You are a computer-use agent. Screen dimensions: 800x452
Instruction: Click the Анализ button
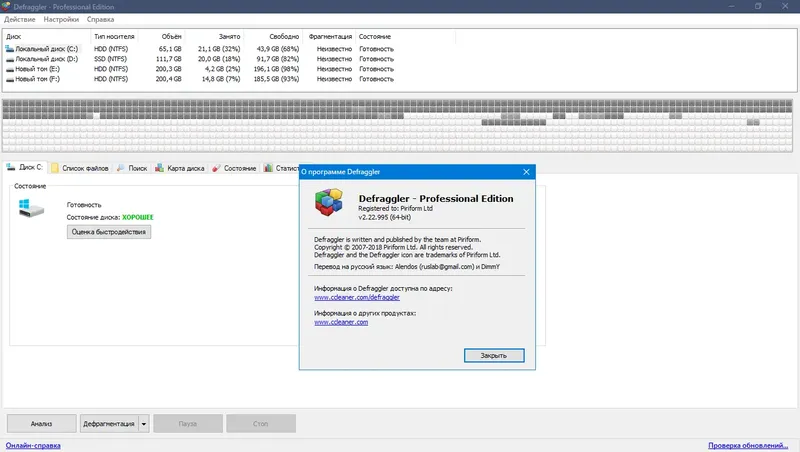[x=41, y=423]
